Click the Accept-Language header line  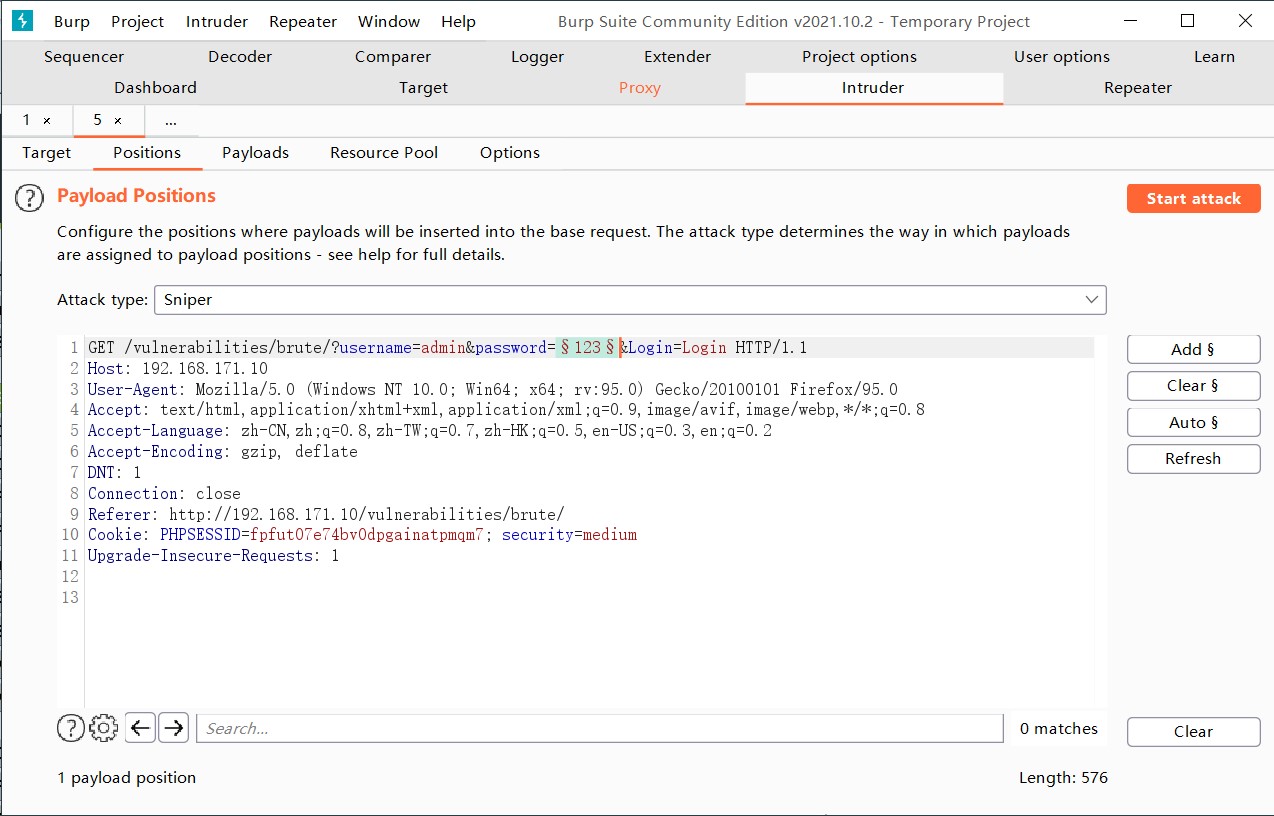430,431
